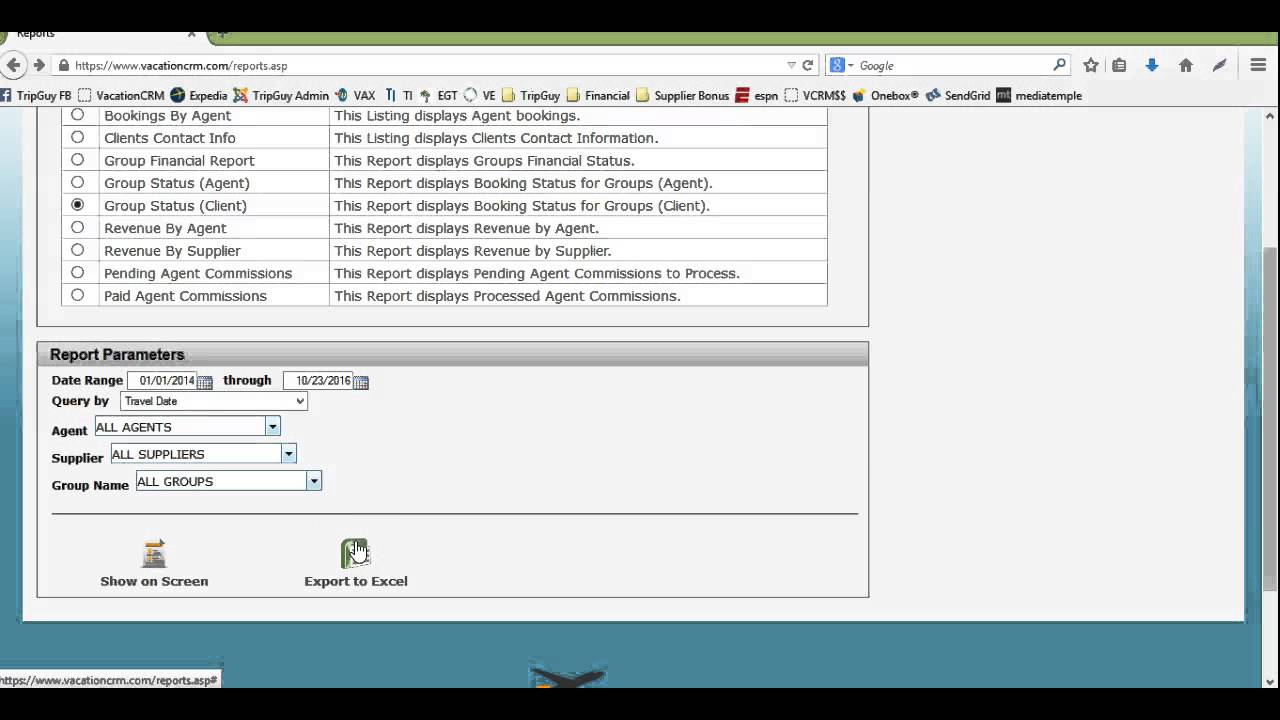Image resolution: width=1280 pixels, height=720 pixels.
Task: Click the browser home icon
Action: (x=1186, y=65)
